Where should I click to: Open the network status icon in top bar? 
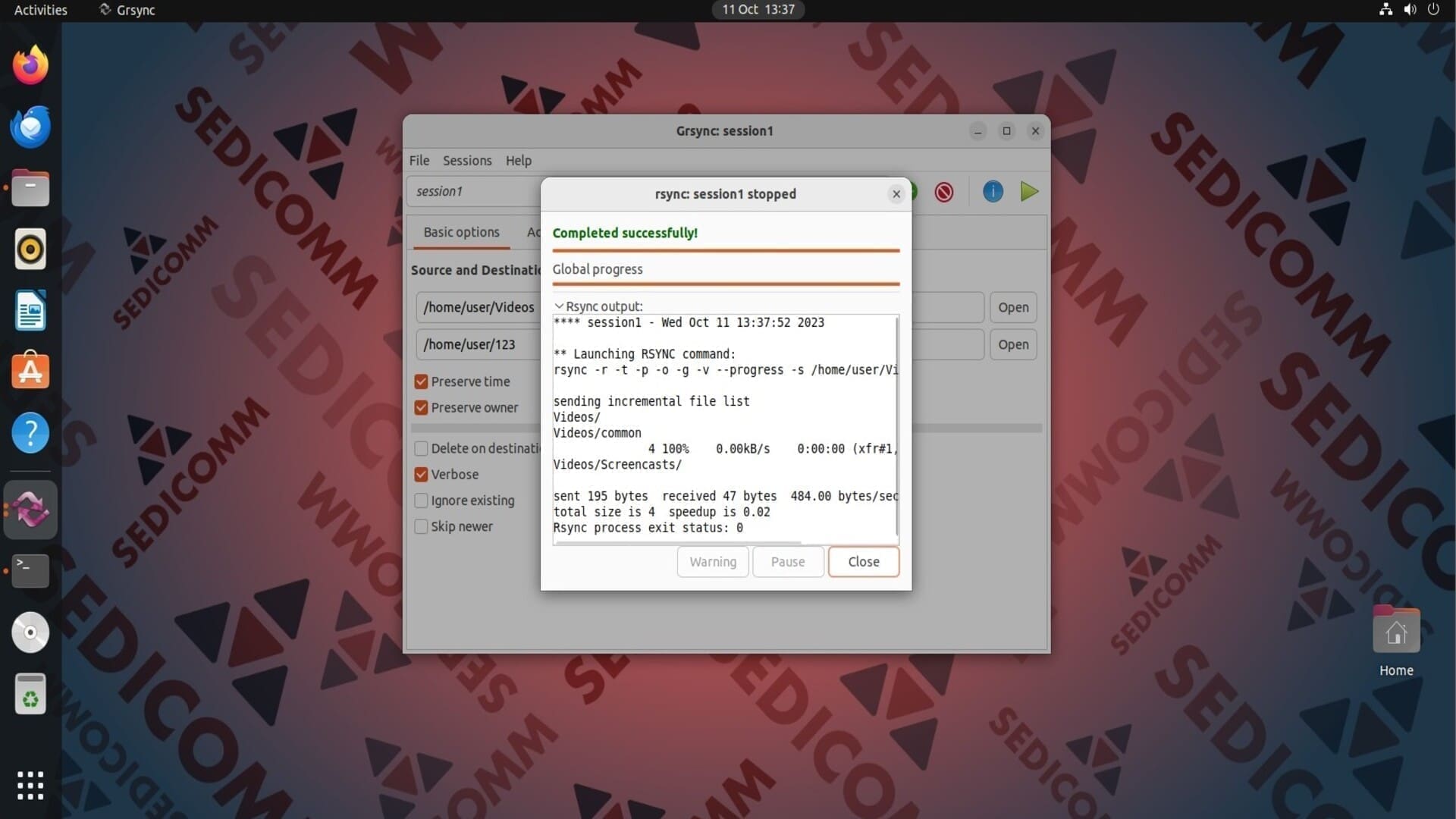(x=1385, y=10)
